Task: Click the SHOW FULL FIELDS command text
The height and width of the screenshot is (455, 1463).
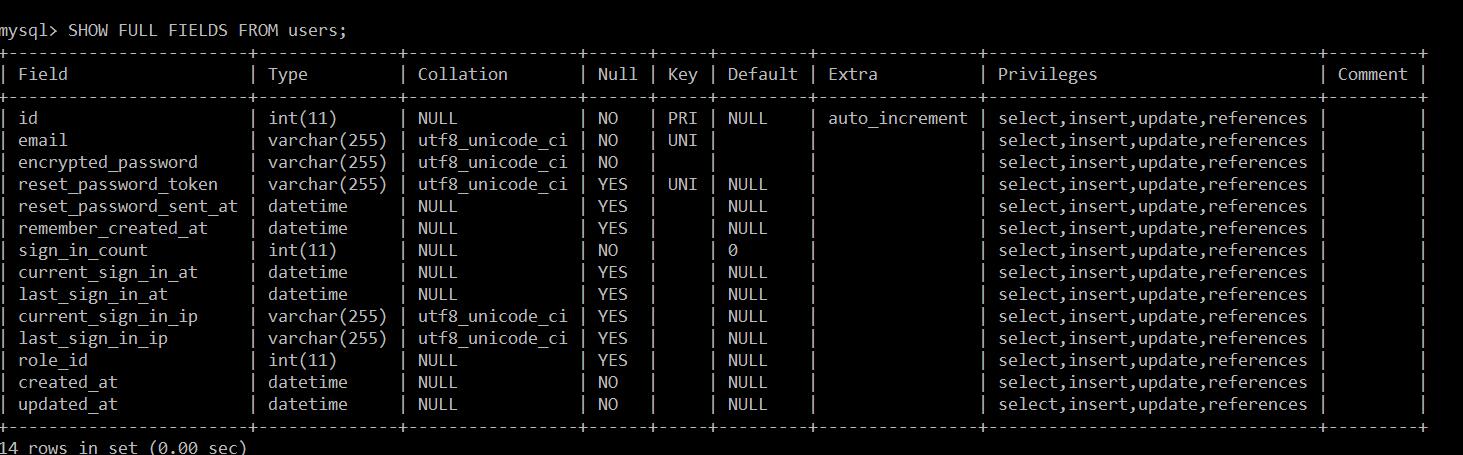Action: tap(207, 30)
